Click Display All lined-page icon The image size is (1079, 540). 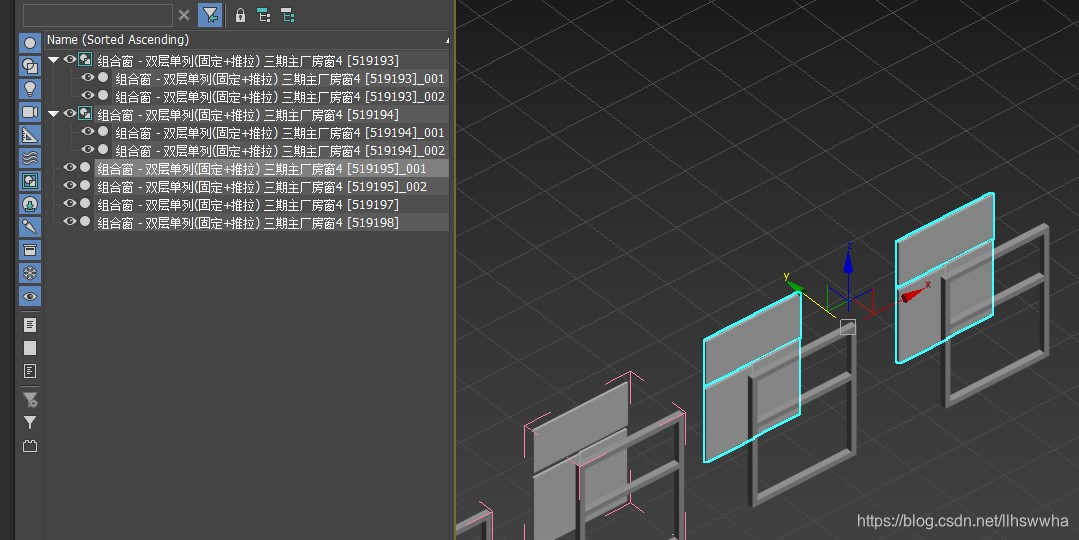click(30, 324)
